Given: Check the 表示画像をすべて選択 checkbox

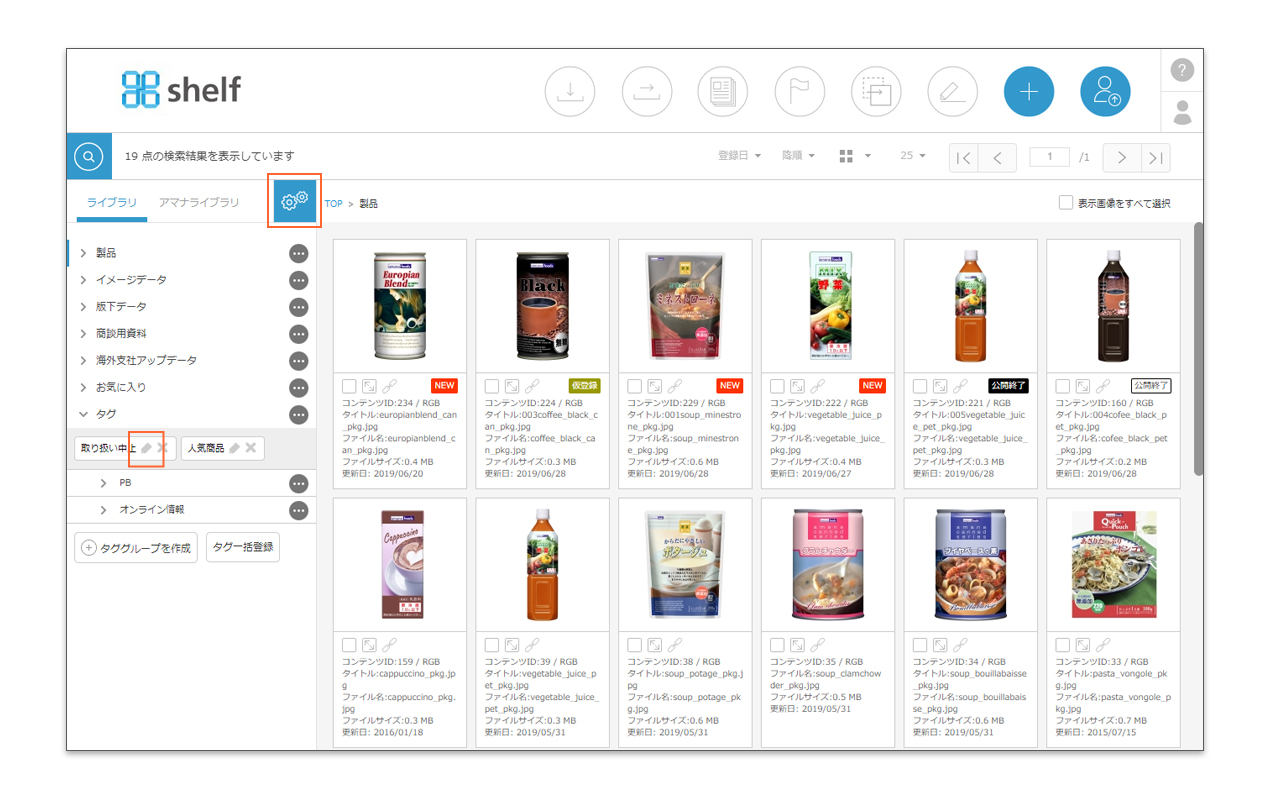Looking at the screenshot, I should pyautogui.click(x=1066, y=203).
